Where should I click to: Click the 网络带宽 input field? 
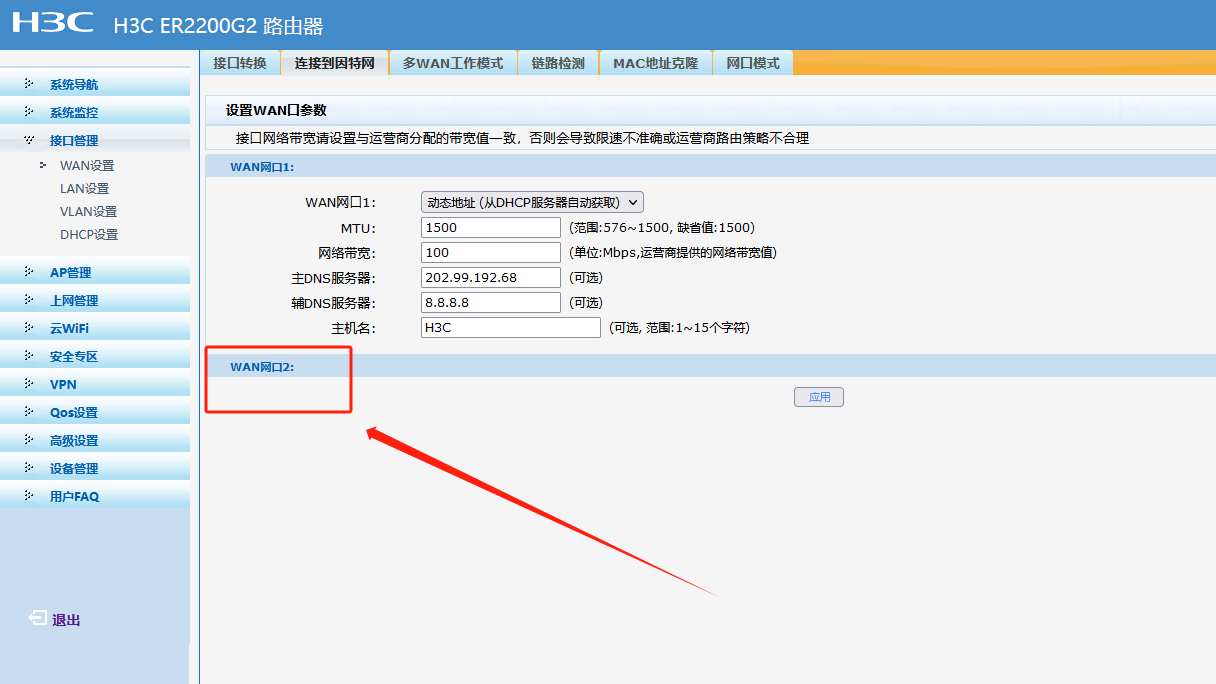tap(491, 252)
